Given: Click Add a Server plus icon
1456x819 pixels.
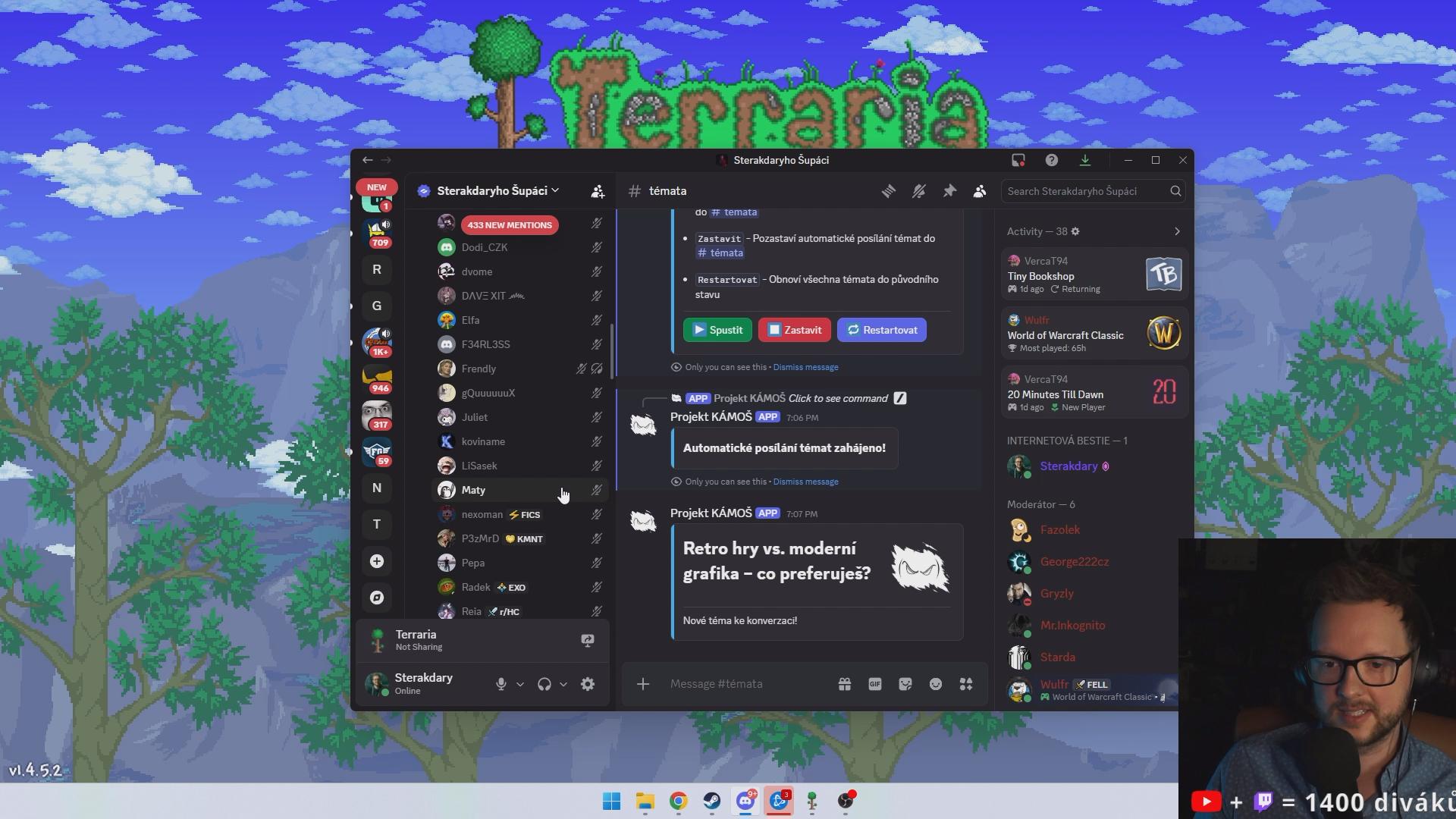Looking at the screenshot, I should [377, 561].
